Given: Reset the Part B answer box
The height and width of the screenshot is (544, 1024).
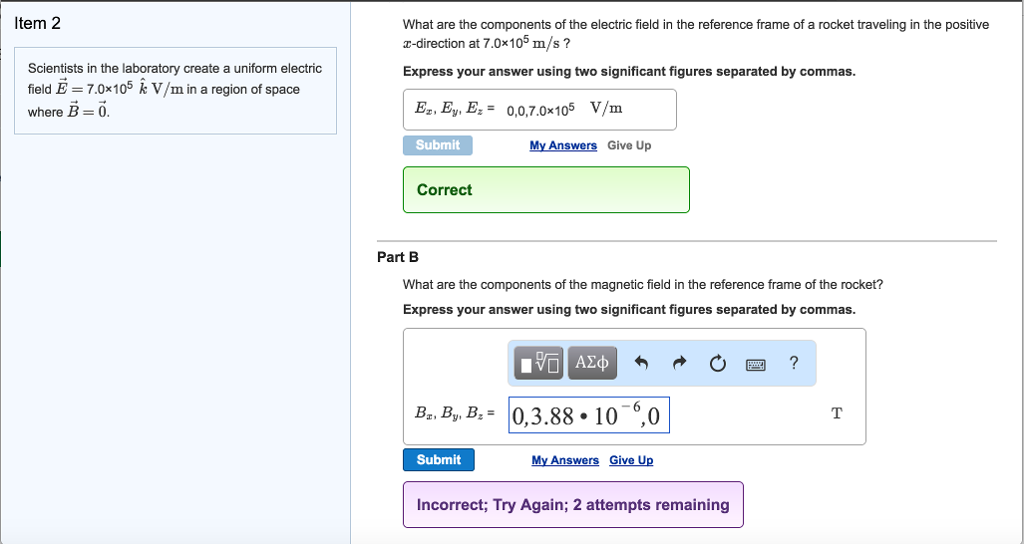Looking at the screenshot, I should 717,363.
